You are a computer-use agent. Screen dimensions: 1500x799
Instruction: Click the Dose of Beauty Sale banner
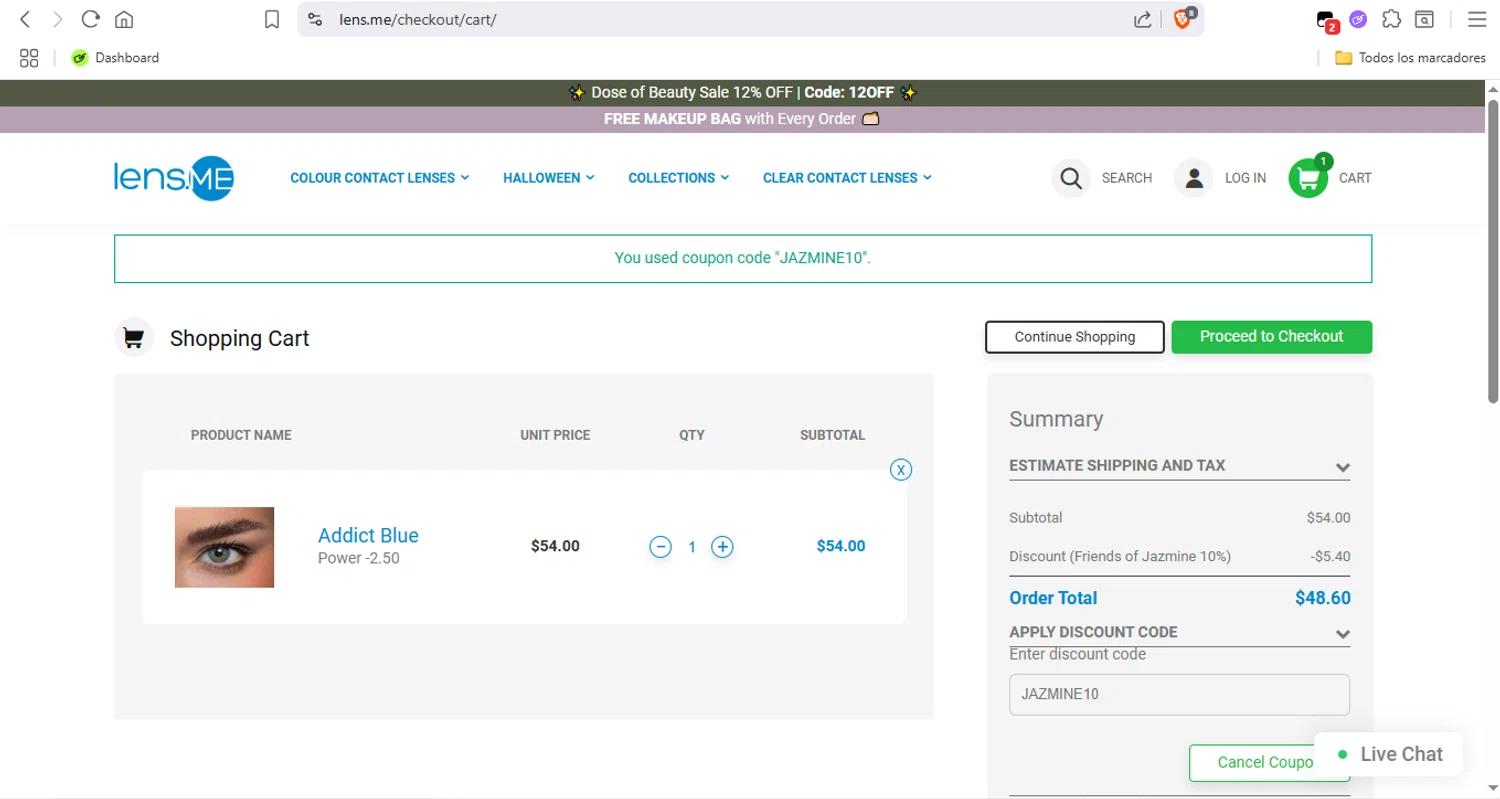(743, 93)
